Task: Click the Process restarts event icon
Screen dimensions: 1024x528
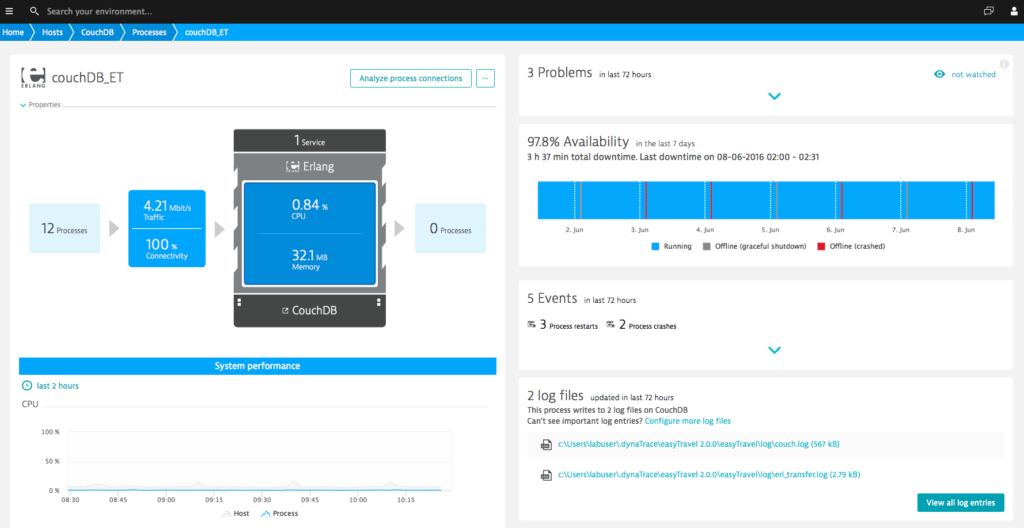Action: 532,324
